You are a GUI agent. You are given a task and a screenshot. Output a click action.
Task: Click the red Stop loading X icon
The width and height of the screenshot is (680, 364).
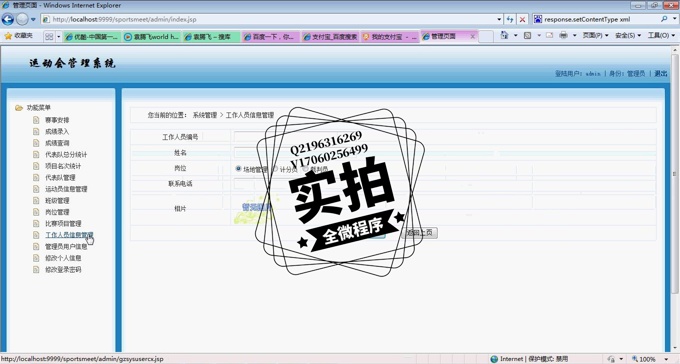(x=522, y=20)
